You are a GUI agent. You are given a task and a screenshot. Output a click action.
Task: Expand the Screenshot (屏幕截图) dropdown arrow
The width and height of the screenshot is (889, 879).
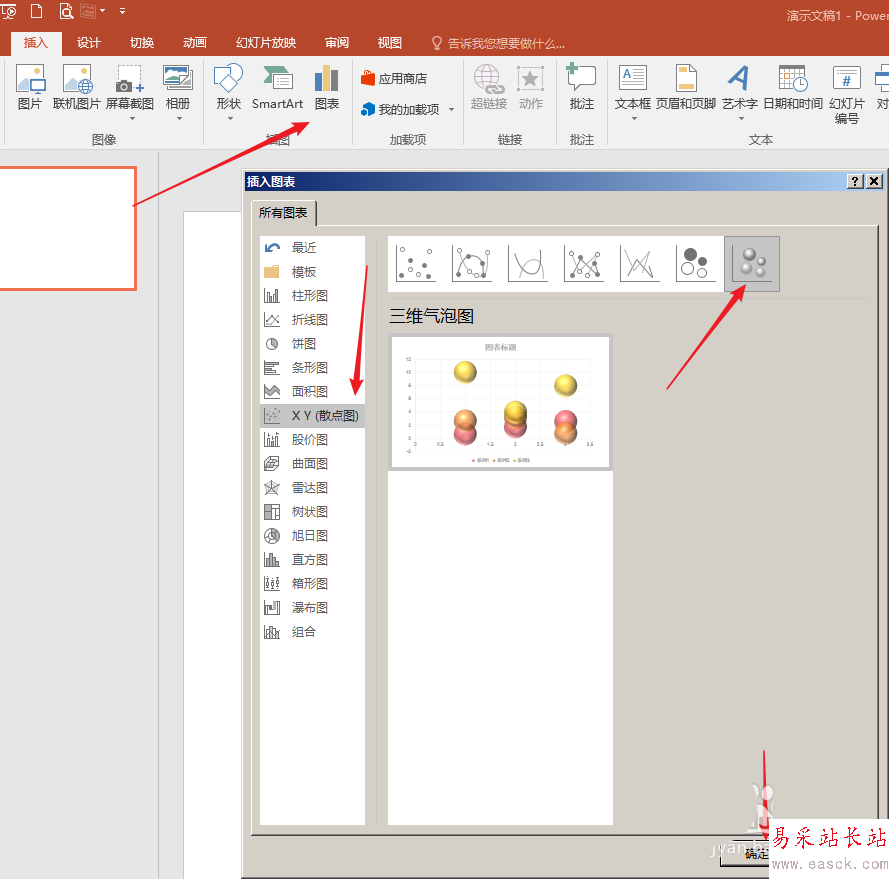coord(132,119)
